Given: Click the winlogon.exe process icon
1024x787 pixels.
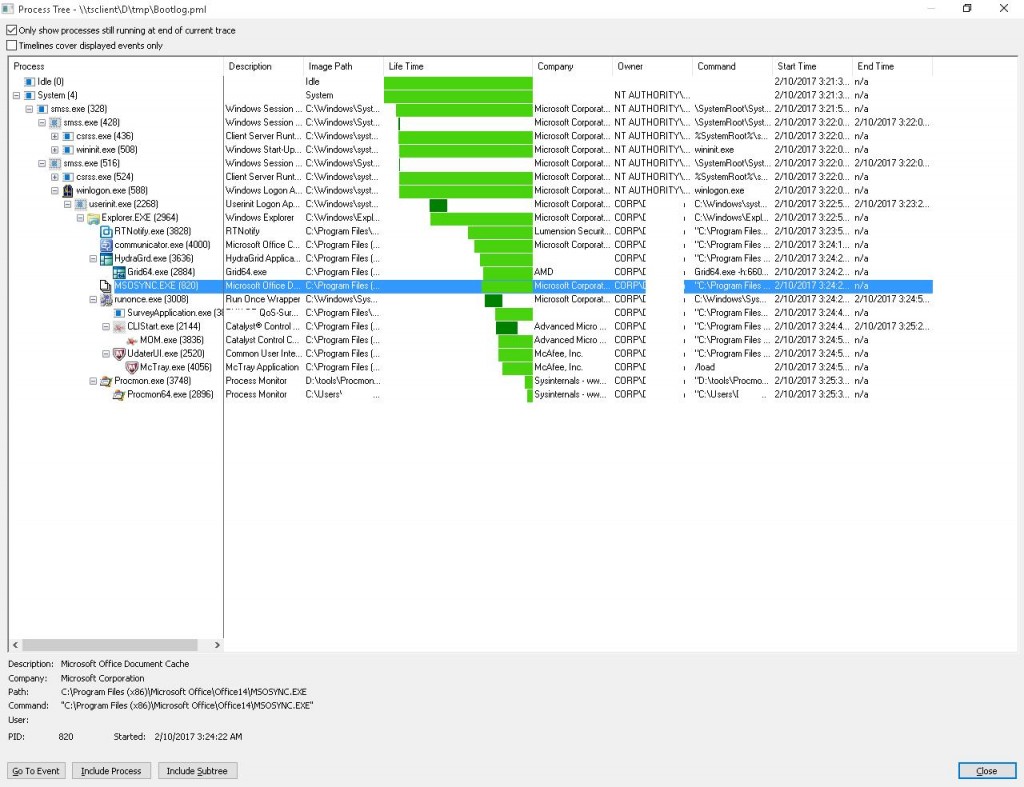Looking at the screenshot, I should [70, 190].
